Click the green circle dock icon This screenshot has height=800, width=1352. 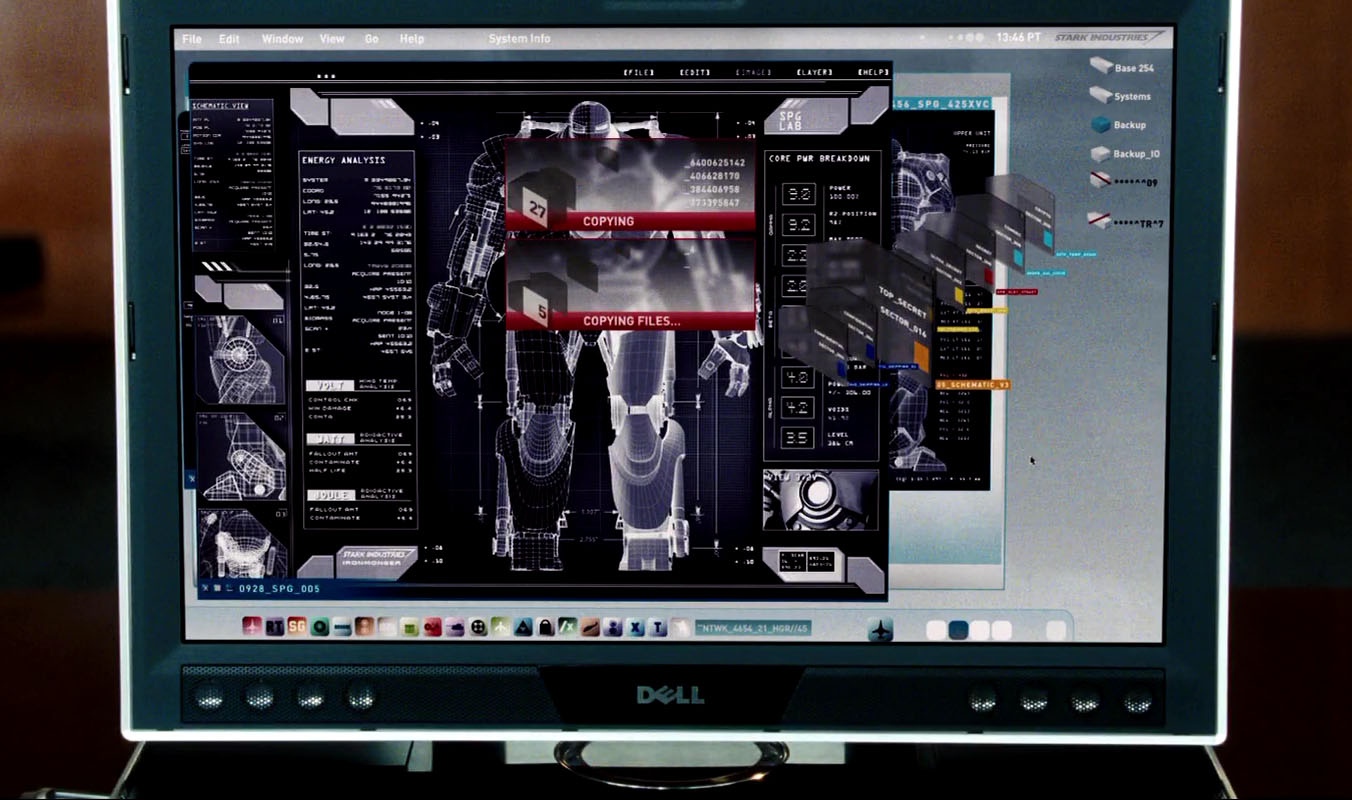320,627
